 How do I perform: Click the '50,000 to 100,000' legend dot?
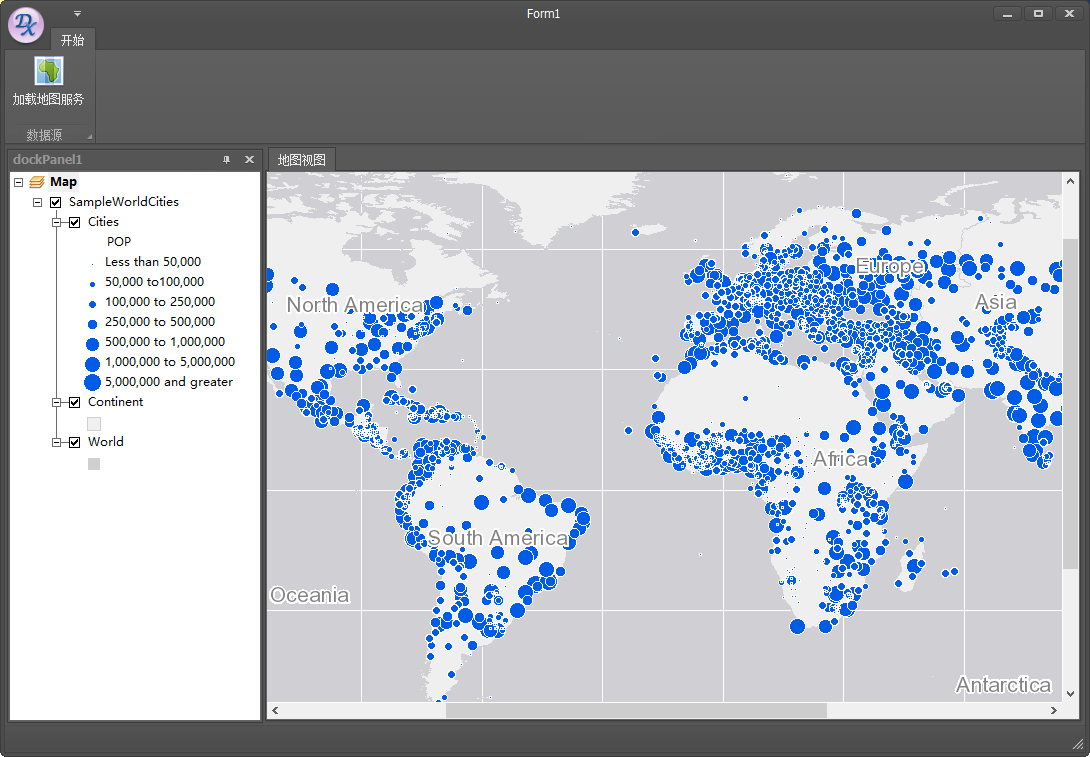(x=92, y=282)
